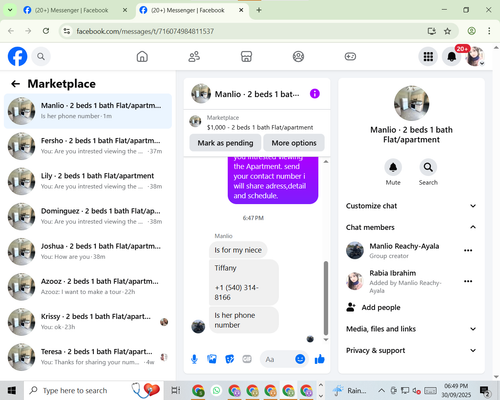Screen dimensions: 500x400
Task: Attach a photo using the image icon
Action: pos(212,359)
